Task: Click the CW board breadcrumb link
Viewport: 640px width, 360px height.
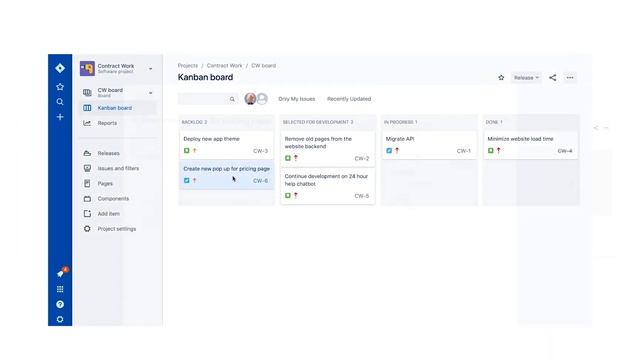Action: 264,65
